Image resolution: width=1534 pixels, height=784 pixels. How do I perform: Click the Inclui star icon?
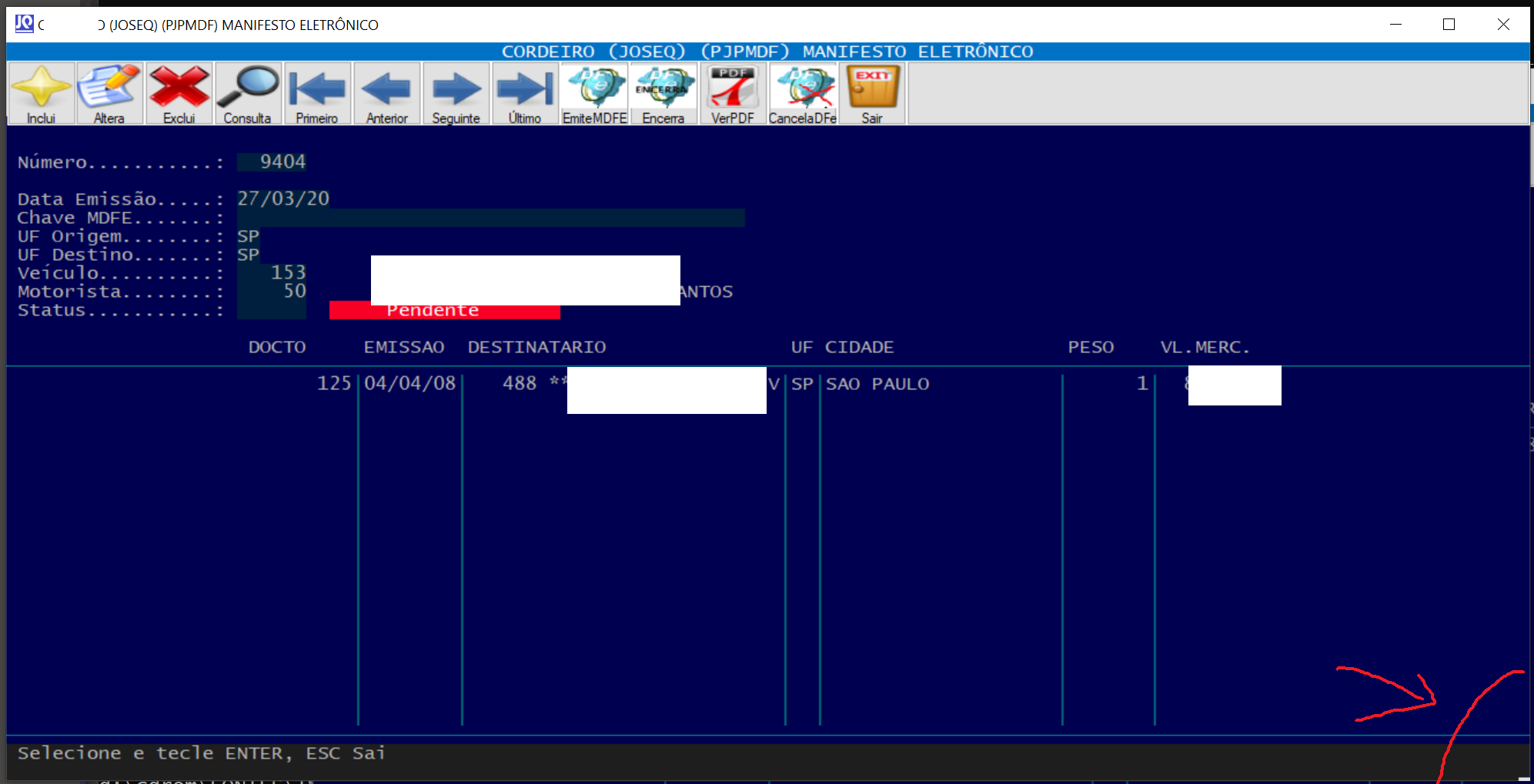(x=42, y=93)
